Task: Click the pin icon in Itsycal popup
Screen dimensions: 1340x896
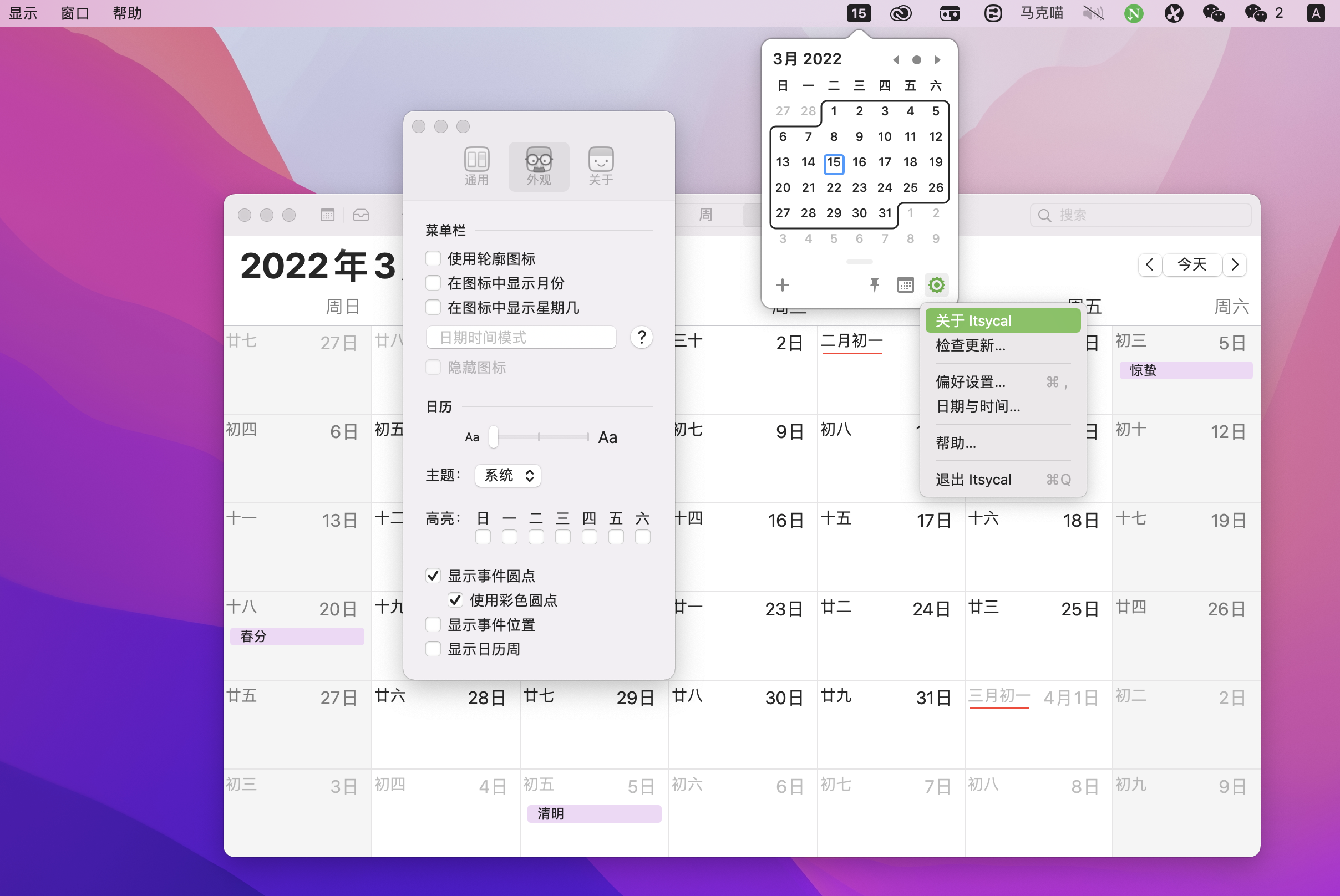Action: tap(874, 284)
